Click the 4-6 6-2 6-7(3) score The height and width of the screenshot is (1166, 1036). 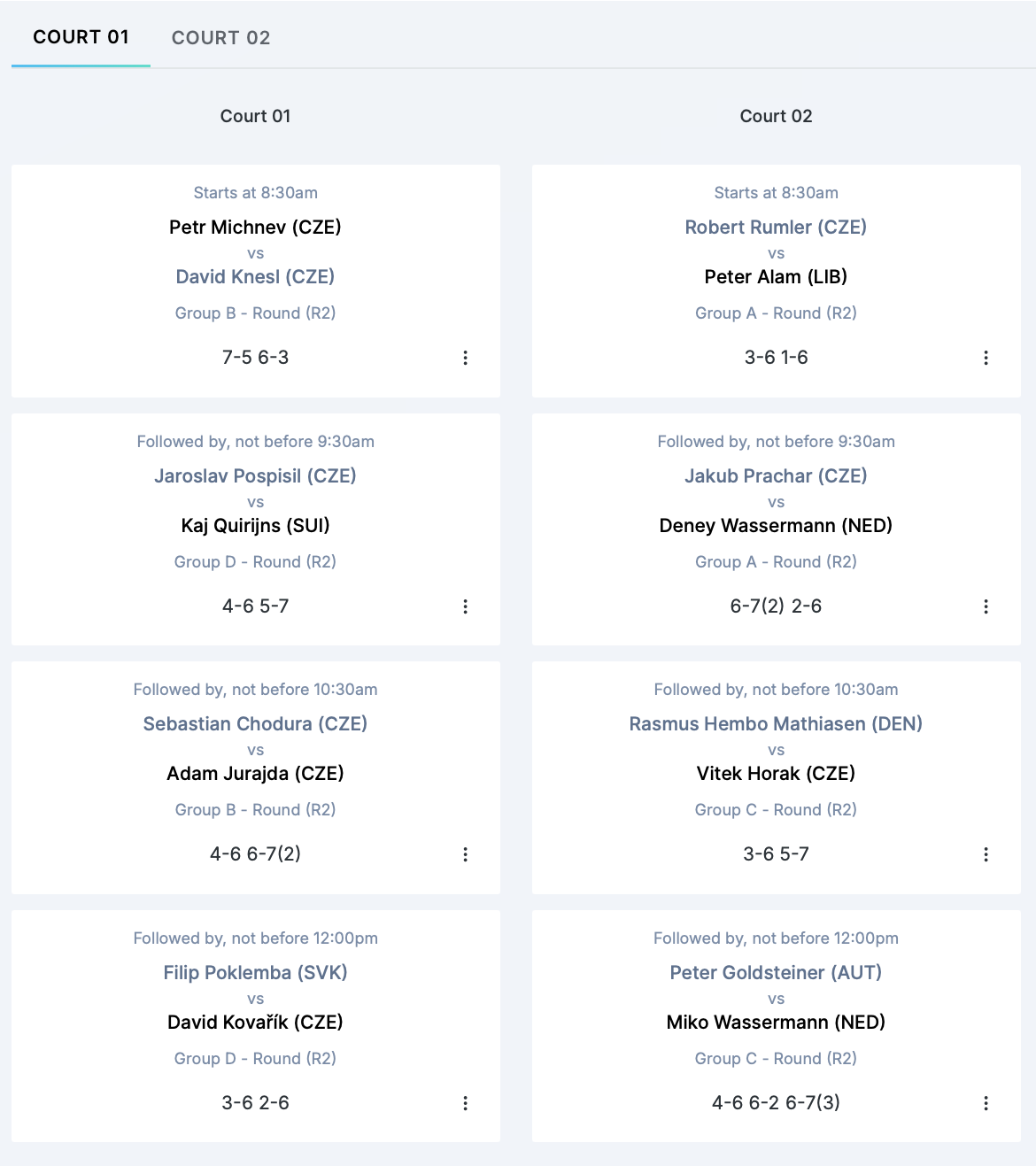tap(776, 1103)
